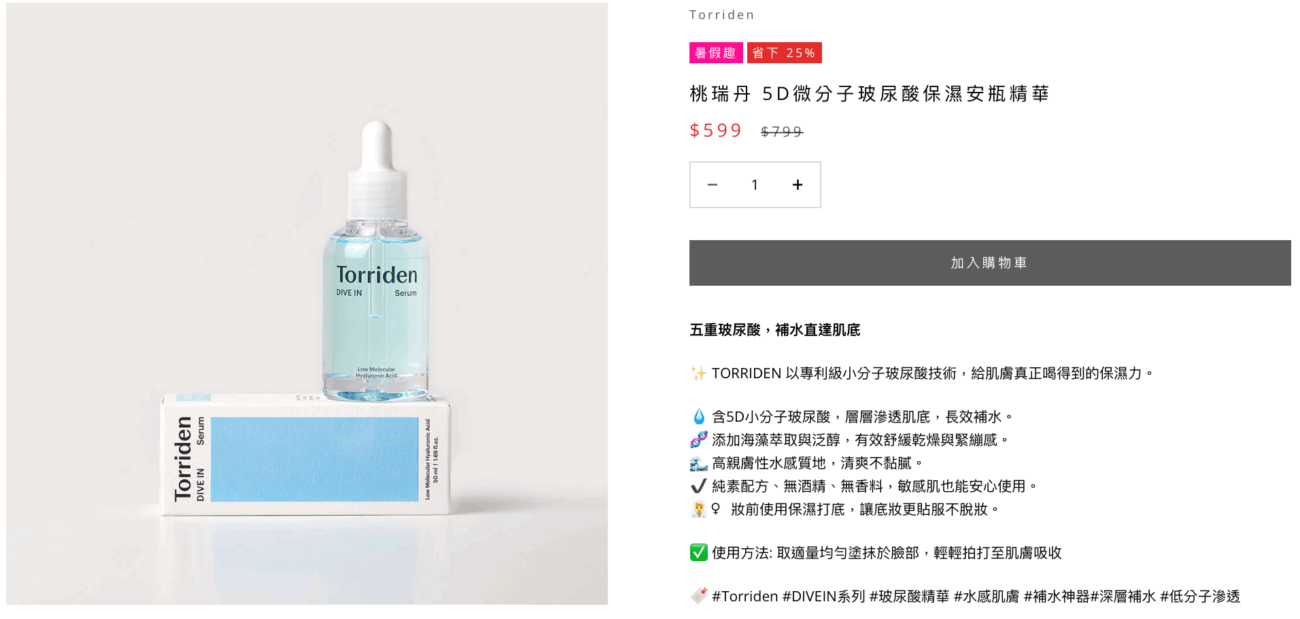
Task: Click the 暑假趣 pink tag
Action: coord(716,53)
